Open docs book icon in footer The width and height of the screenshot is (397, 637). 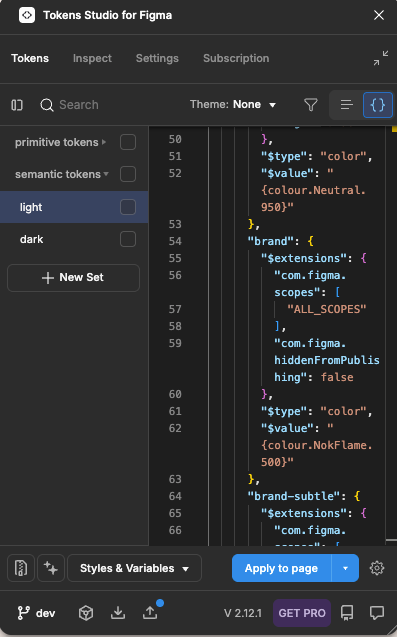coord(347,613)
